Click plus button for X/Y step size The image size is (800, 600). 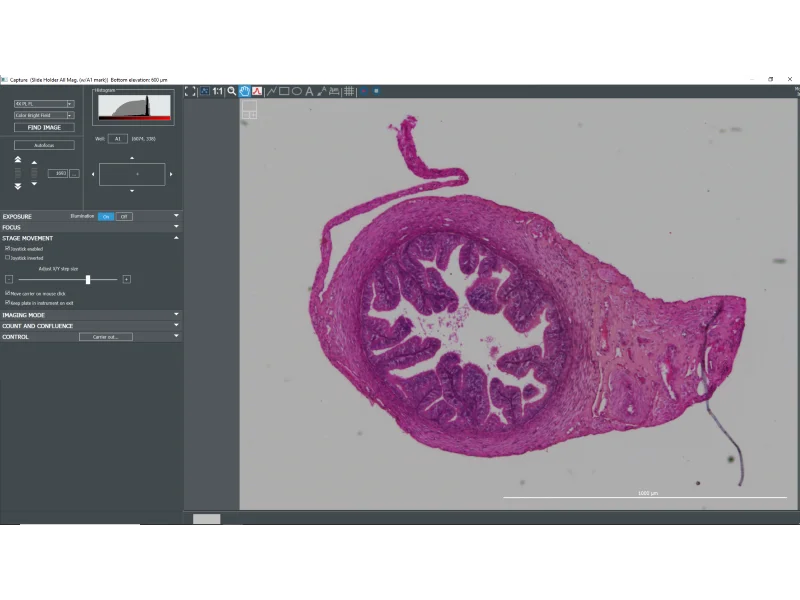pyautogui.click(x=127, y=279)
